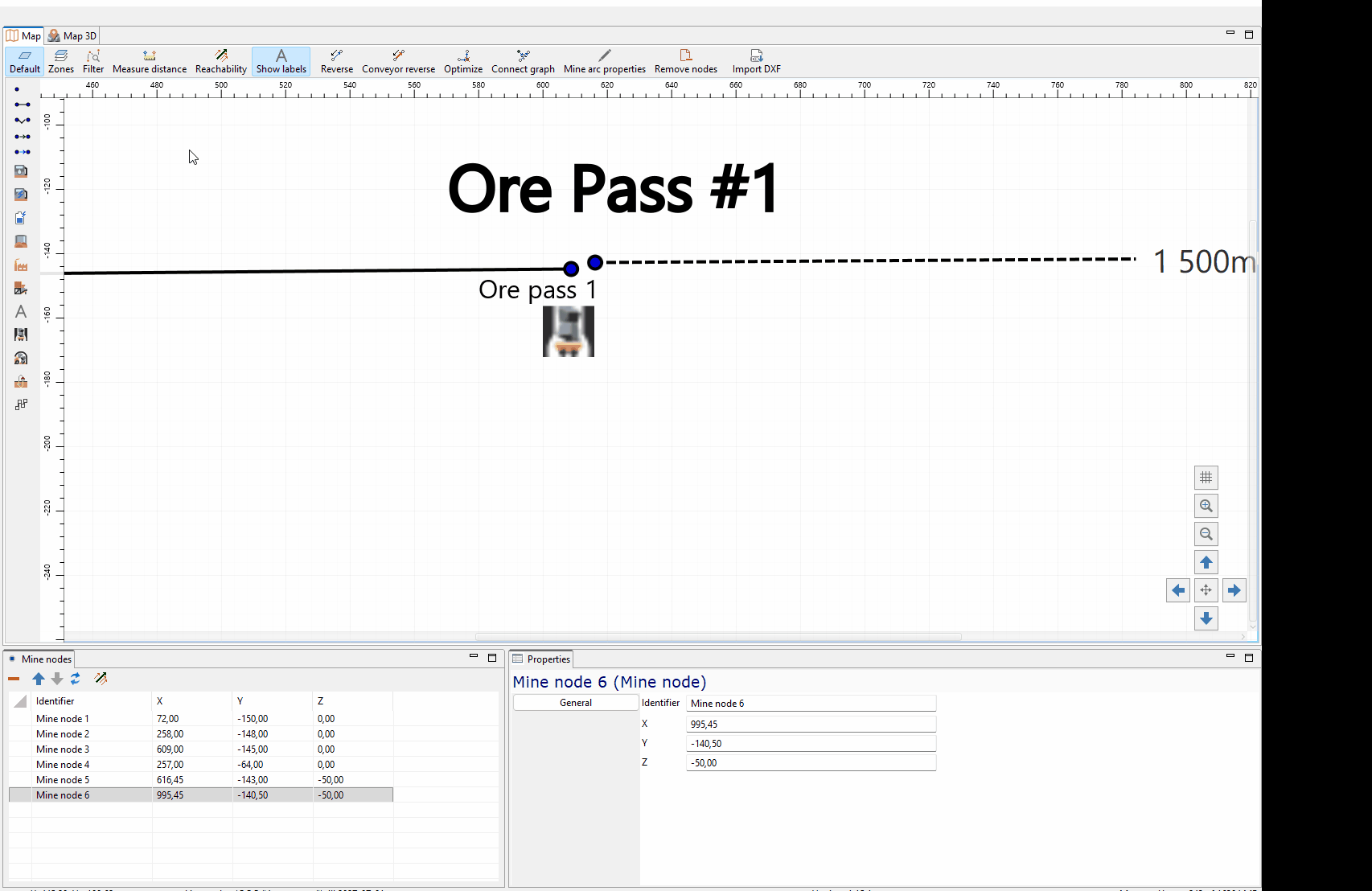
Task: Activate Measure distance tool
Action: (150, 61)
